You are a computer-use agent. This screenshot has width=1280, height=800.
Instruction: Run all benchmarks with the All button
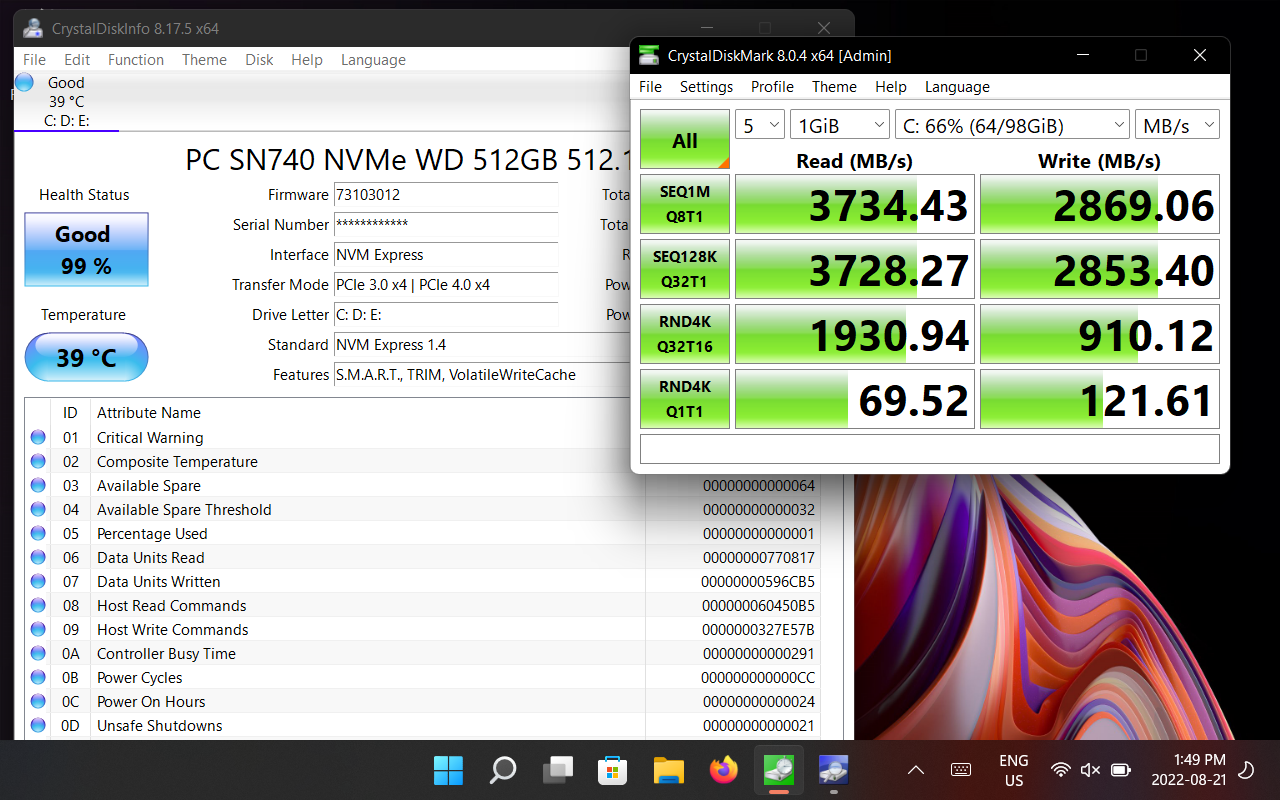click(684, 140)
